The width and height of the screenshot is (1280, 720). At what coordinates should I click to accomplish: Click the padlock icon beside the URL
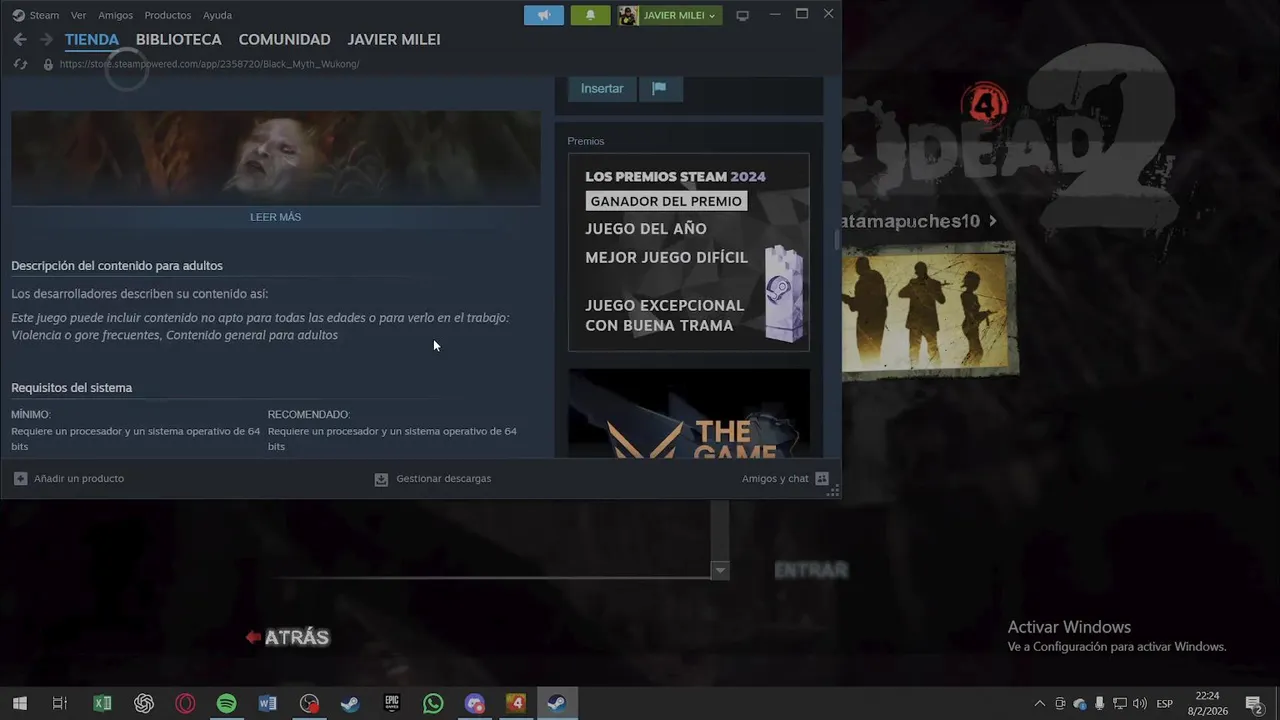pos(47,64)
